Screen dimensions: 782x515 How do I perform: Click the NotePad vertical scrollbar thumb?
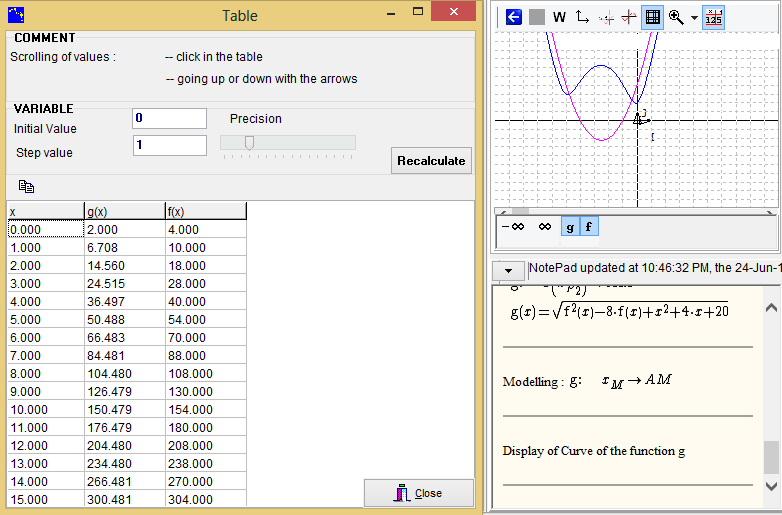pos(771,457)
